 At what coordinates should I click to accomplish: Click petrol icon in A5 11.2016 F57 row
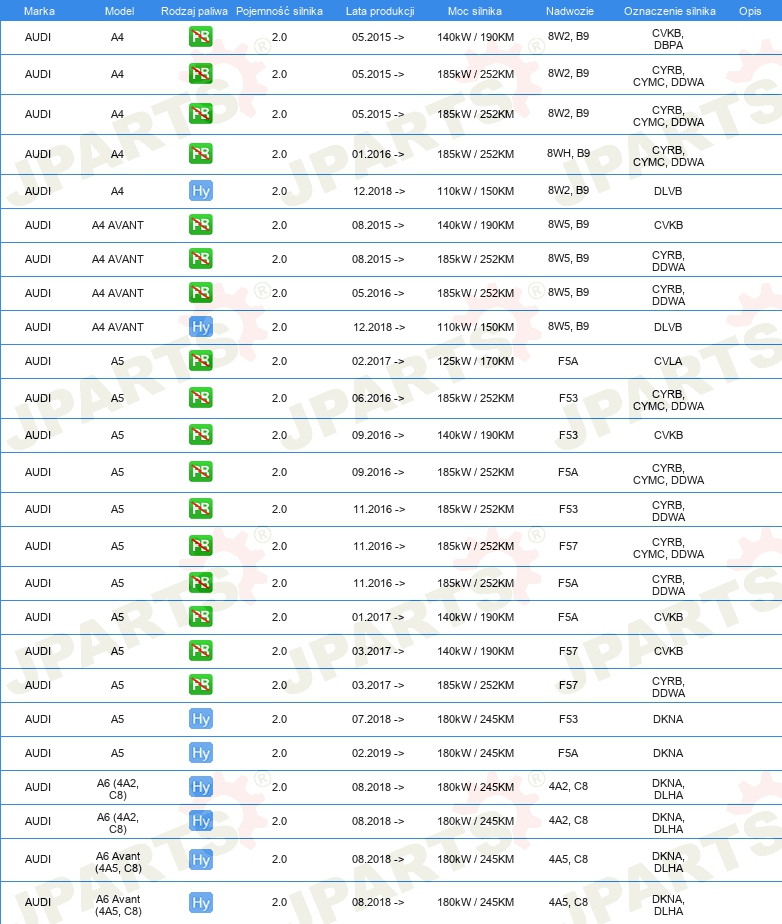tap(200, 546)
